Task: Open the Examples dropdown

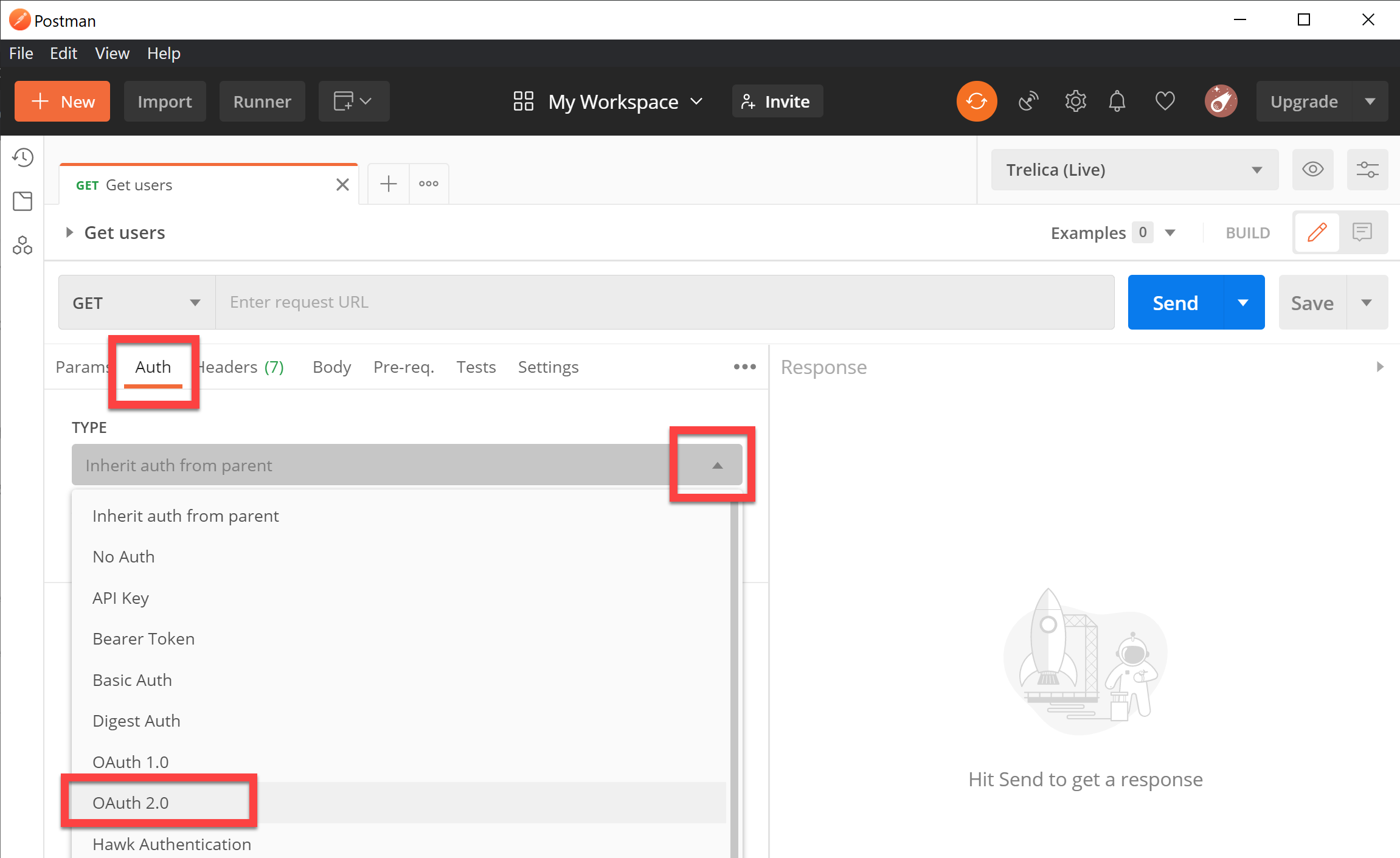Action: tap(1113, 232)
